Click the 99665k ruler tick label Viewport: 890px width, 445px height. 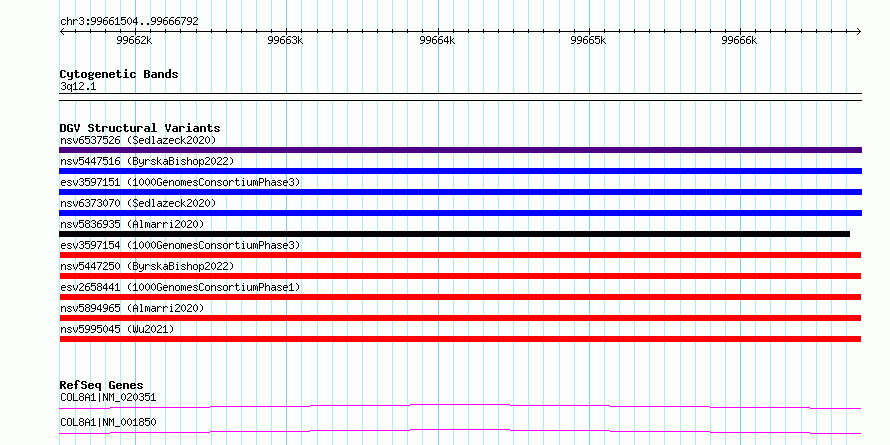click(588, 40)
